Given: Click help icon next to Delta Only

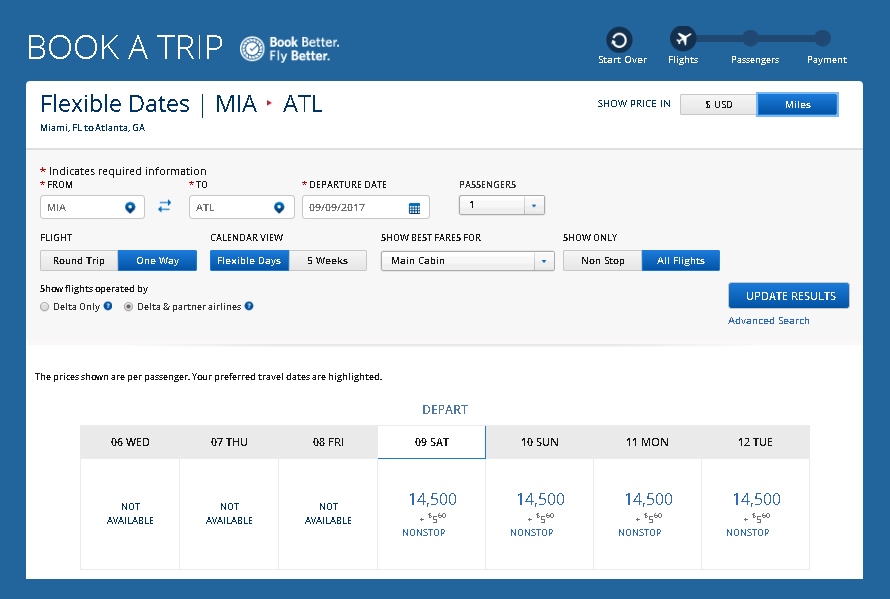Looking at the screenshot, I should pos(108,307).
